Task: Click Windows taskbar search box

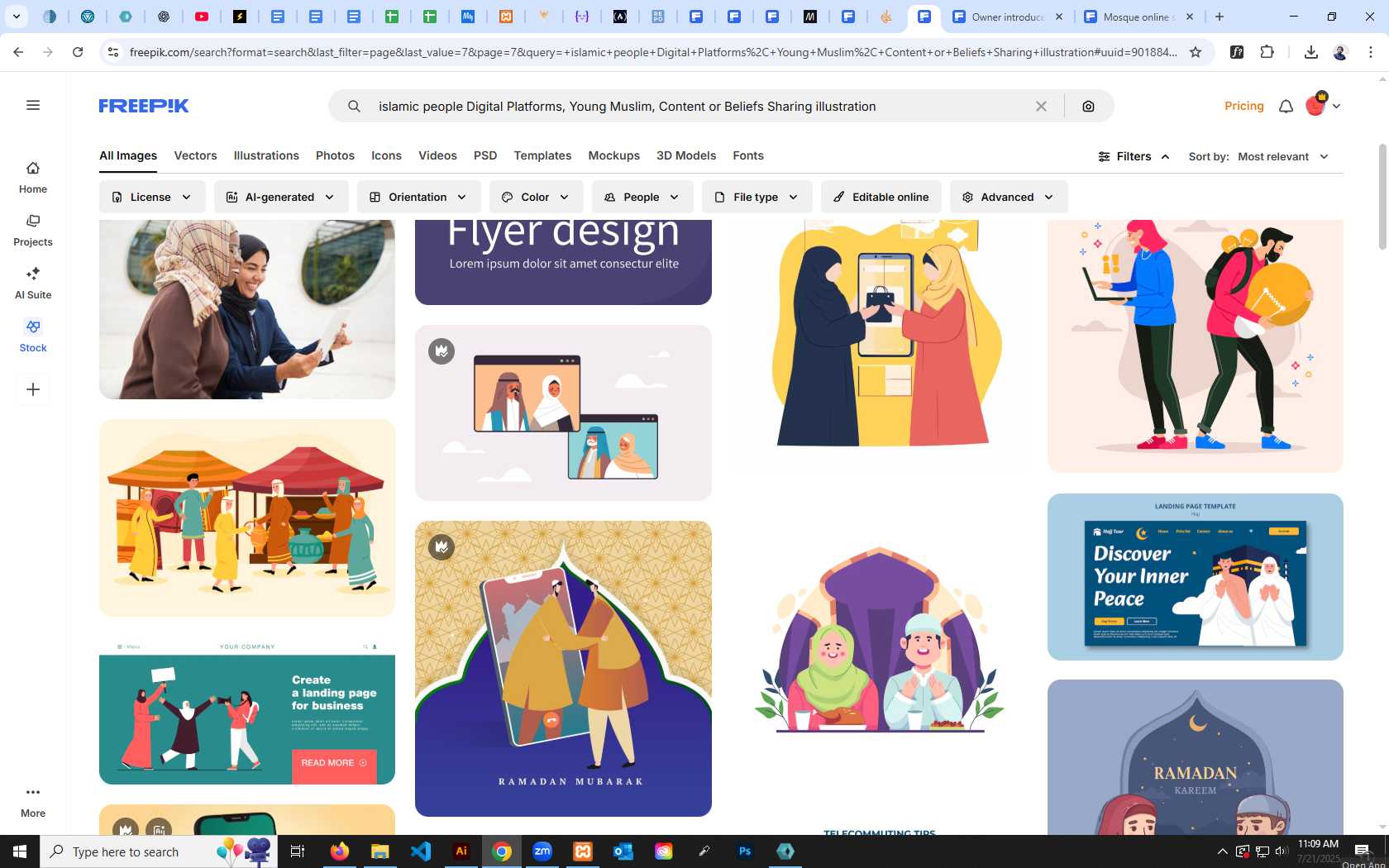Action: point(159,851)
